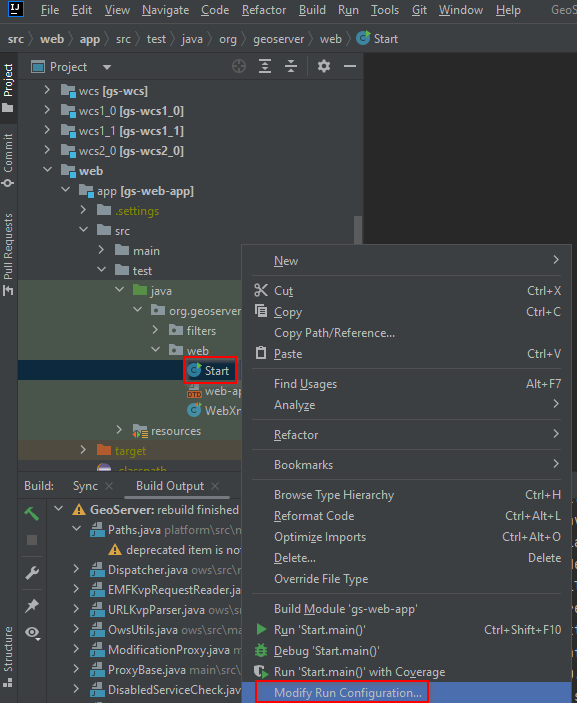Image resolution: width=577 pixels, height=703 pixels.
Task: Expand the target folder node
Action: 83,450
